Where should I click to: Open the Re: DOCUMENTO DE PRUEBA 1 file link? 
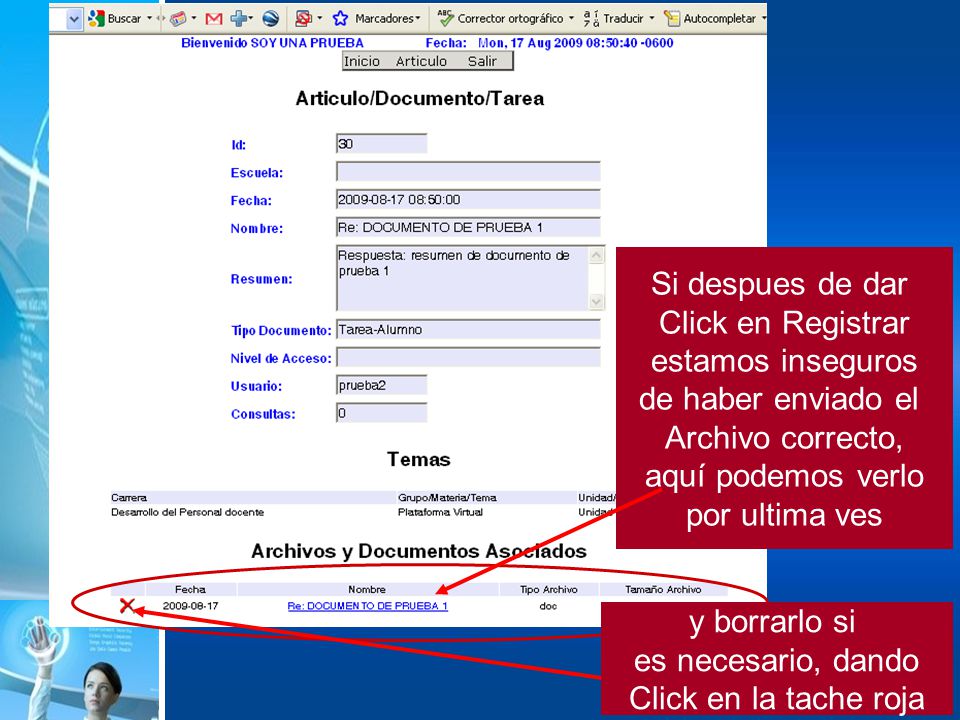pyautogui.click(x=367, y=606)
